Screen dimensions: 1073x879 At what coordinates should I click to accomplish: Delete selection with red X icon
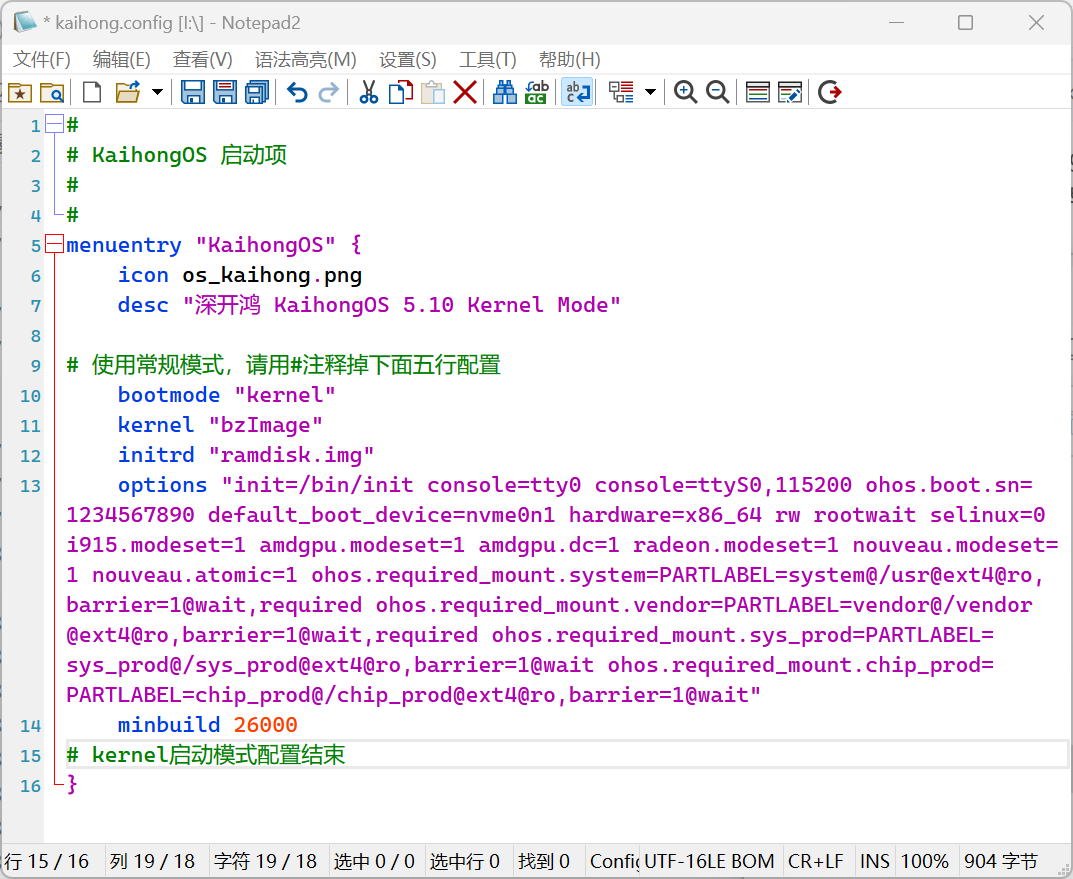[465, 92]
